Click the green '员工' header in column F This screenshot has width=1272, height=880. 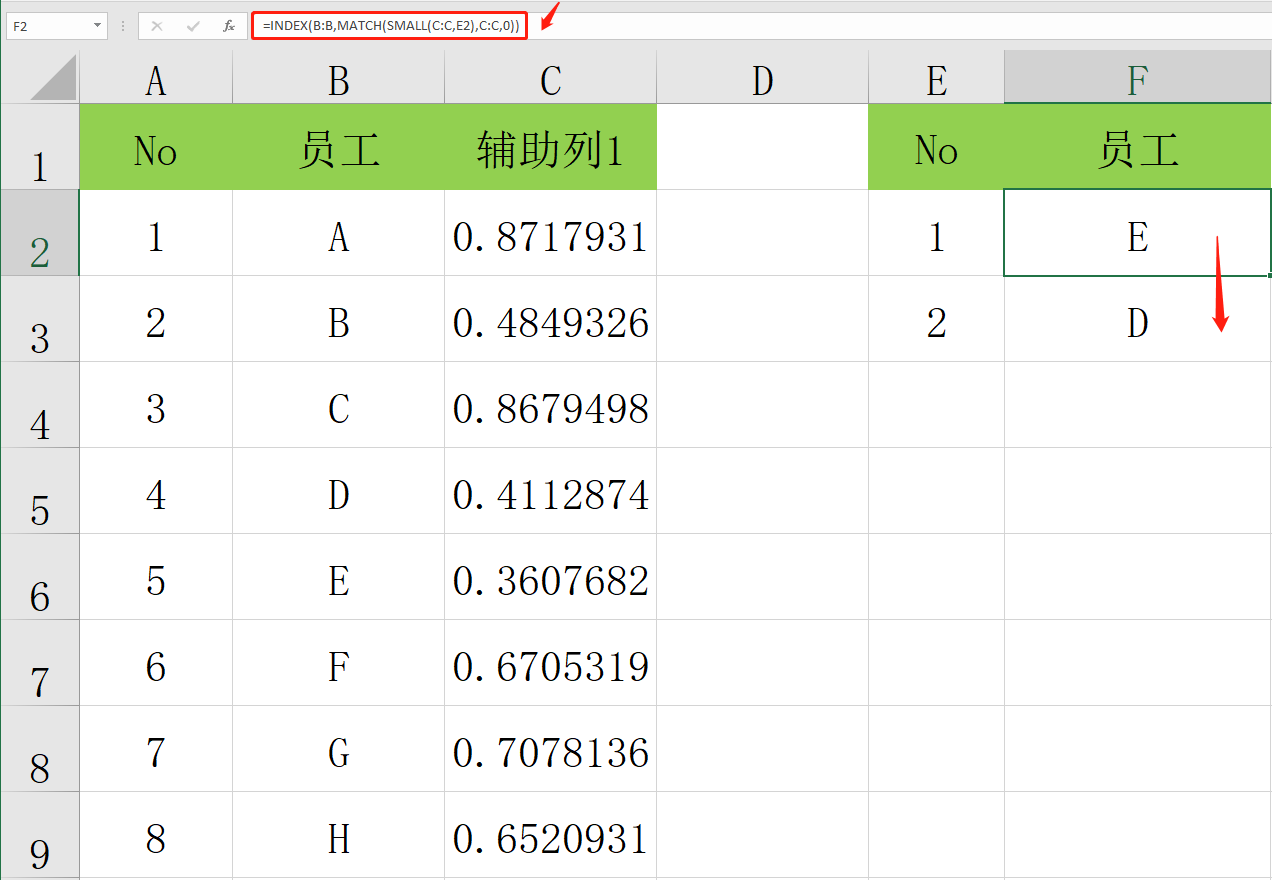tap(1138, 147)
